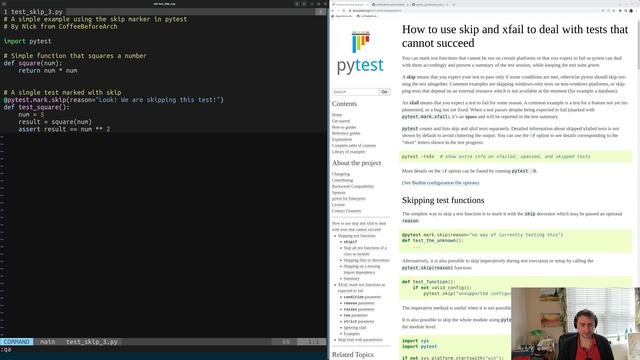
Task: Jump to Skipping files or directories
Action: pos(367,260)
